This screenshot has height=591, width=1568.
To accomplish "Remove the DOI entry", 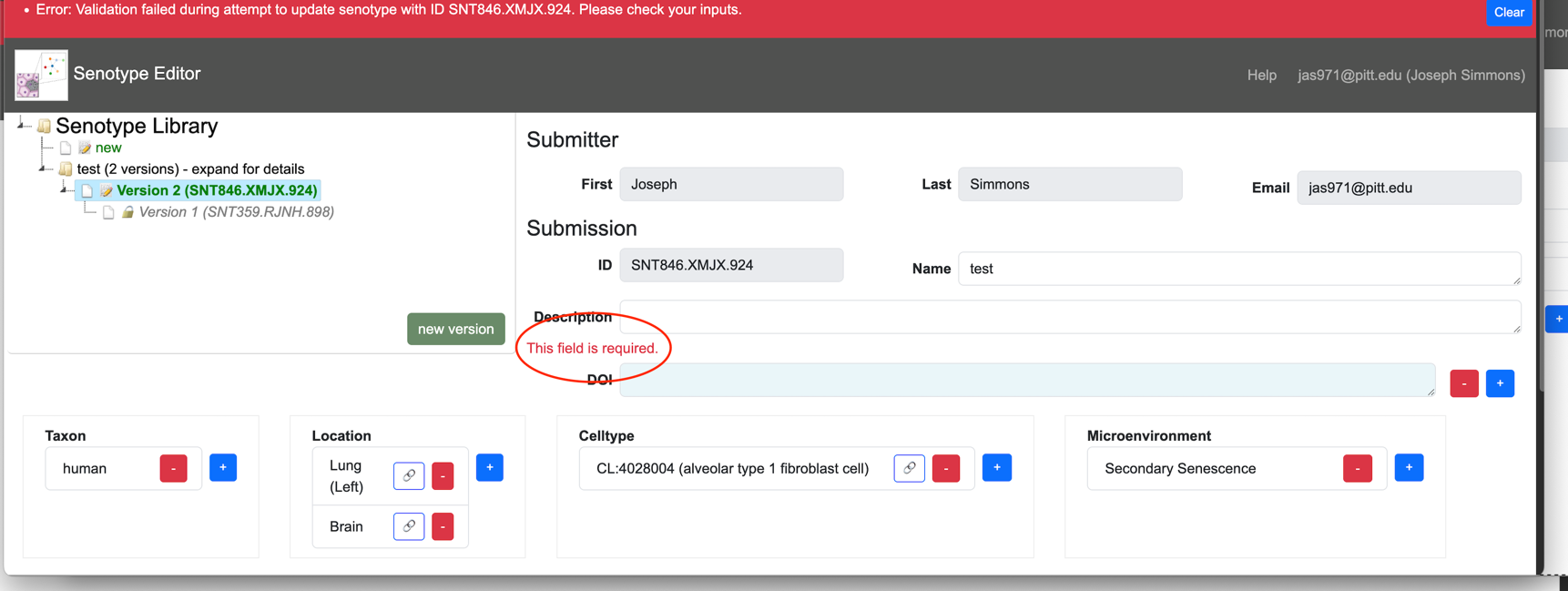I will coord(1463,383).
